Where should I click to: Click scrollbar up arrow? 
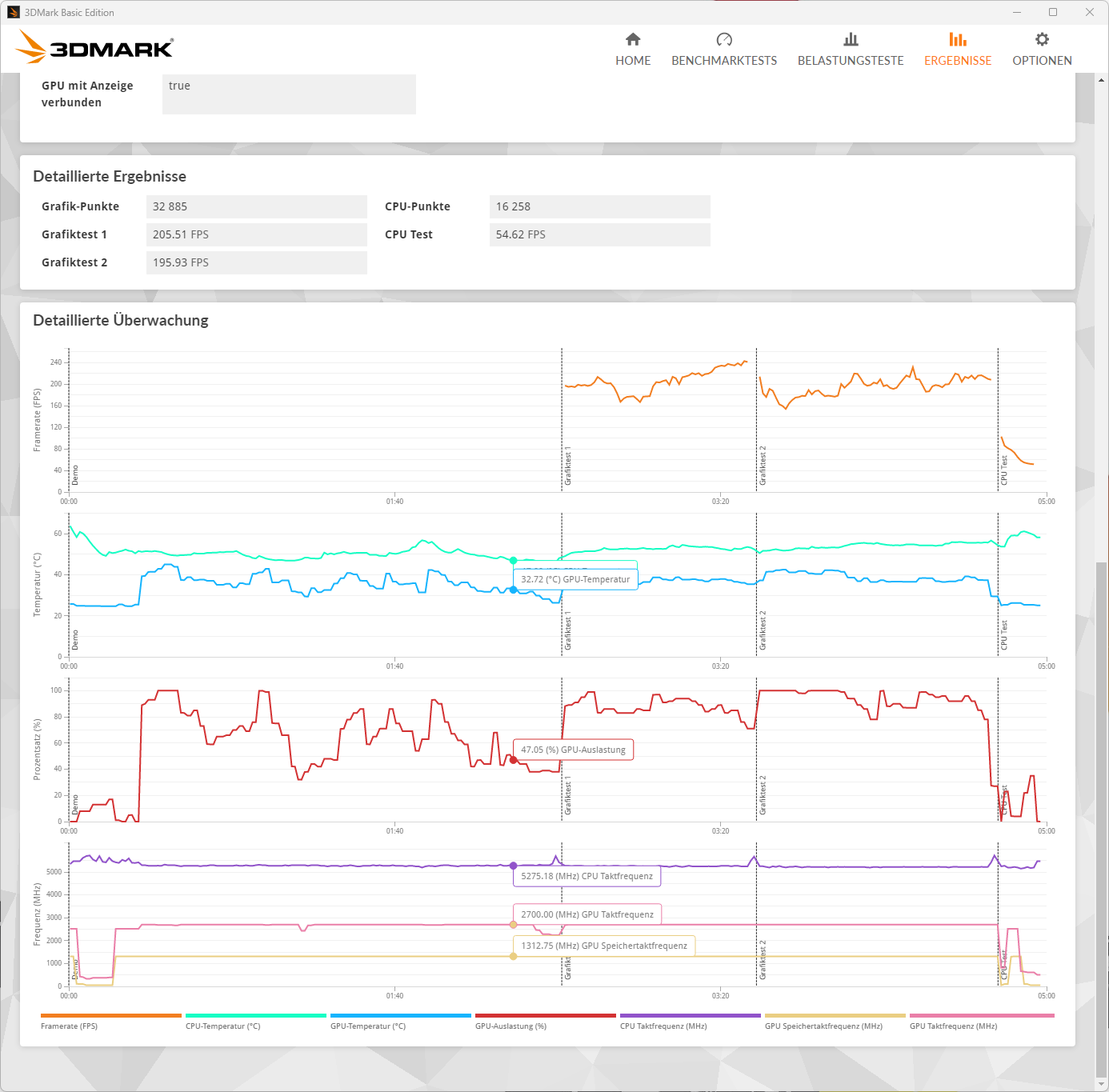coord(1102,80)
